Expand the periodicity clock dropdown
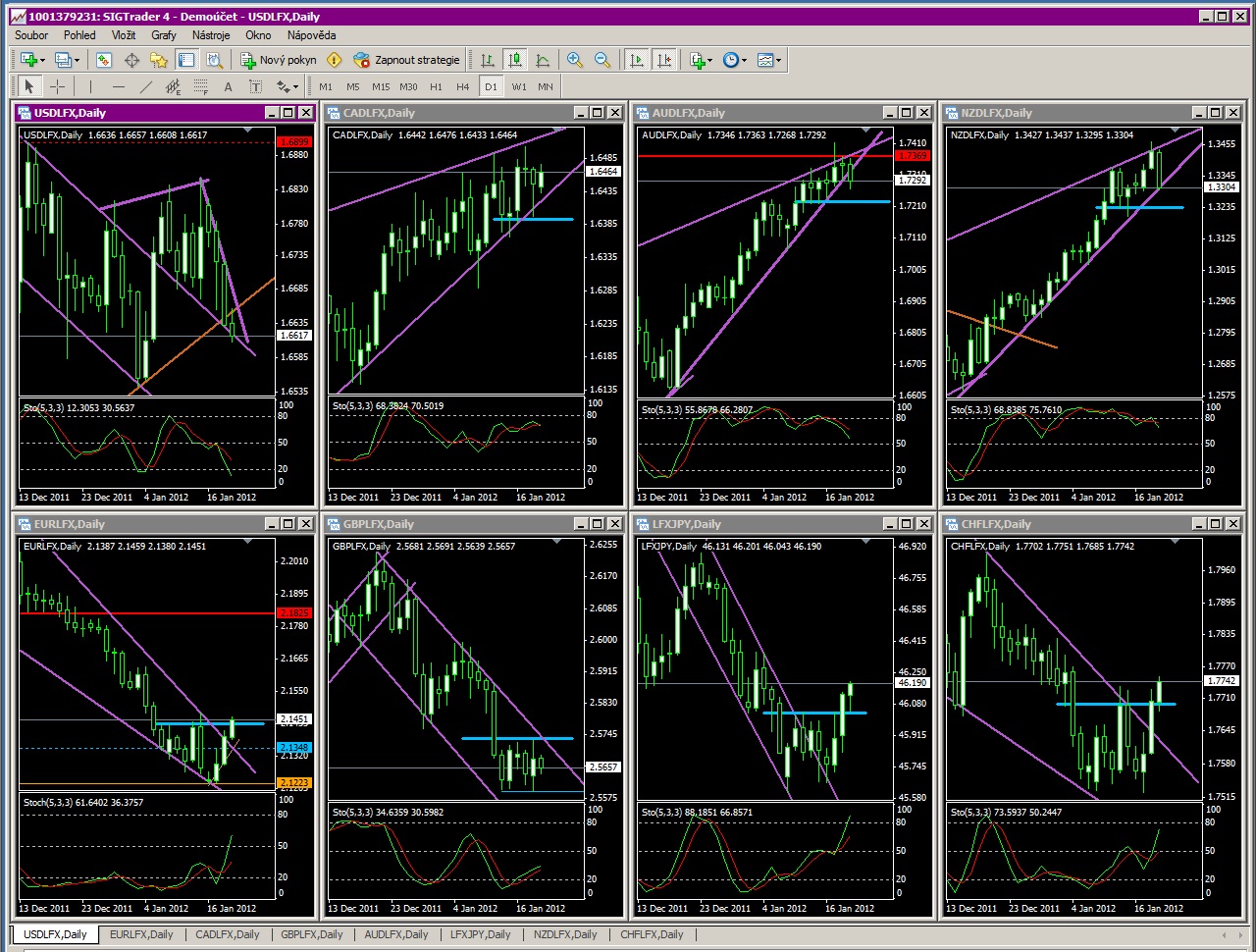Image resolution: width=1256 pixels, height=952 pixels. pyautogui.click(x=744, y=60)
